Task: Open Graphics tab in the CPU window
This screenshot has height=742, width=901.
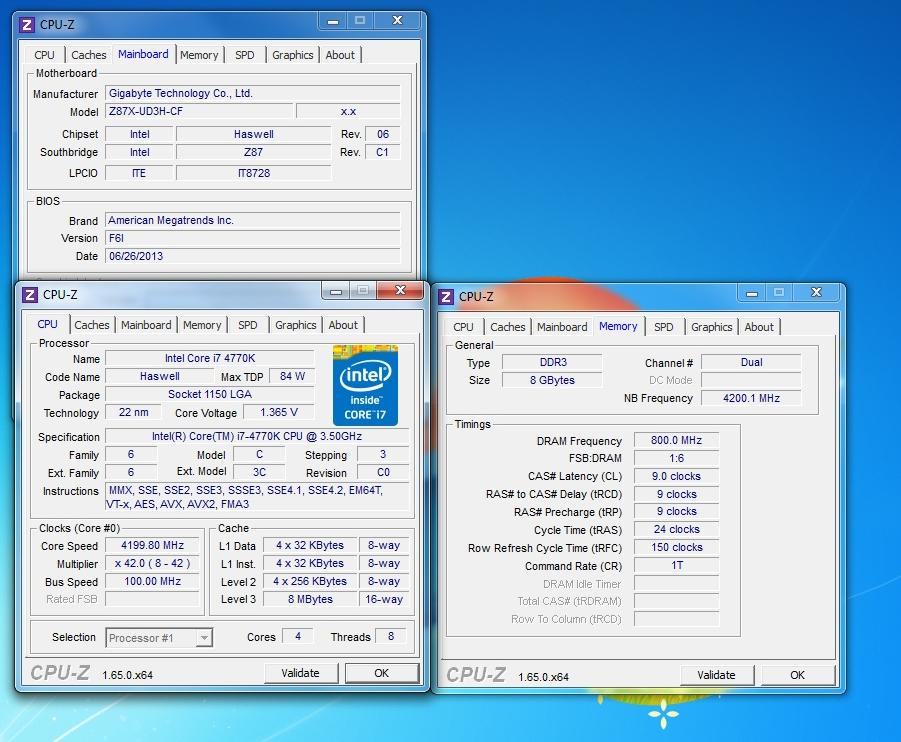Action: tap(295, 325)
